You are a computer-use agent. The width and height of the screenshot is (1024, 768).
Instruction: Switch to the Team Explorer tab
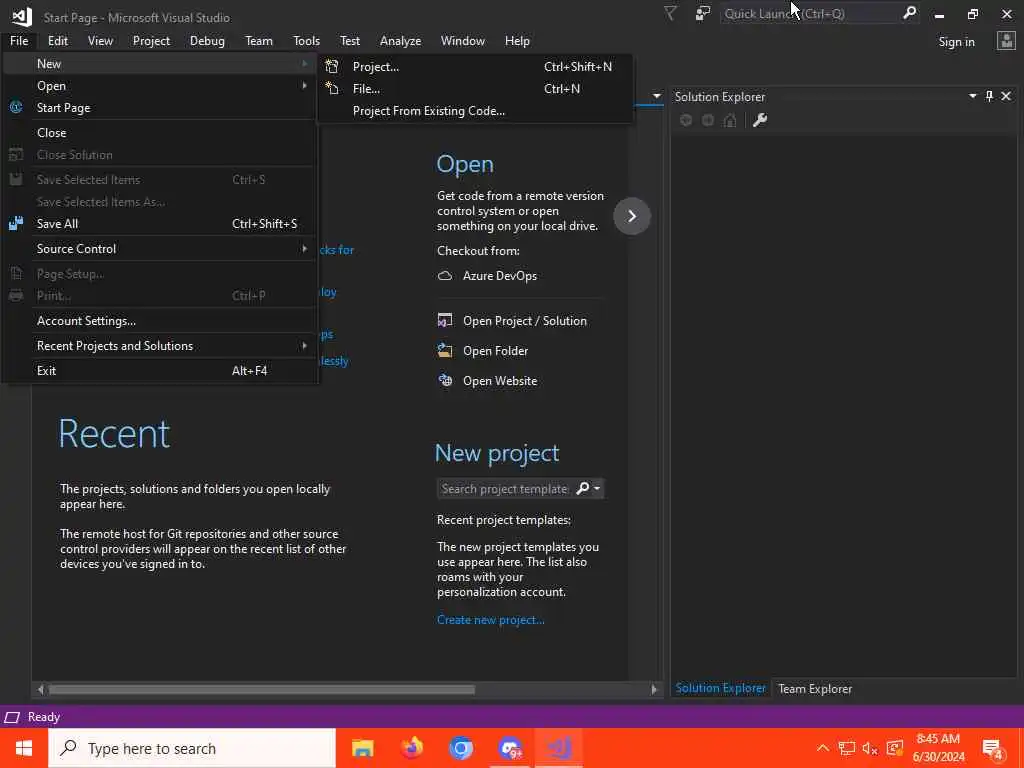tap(815, 688)
